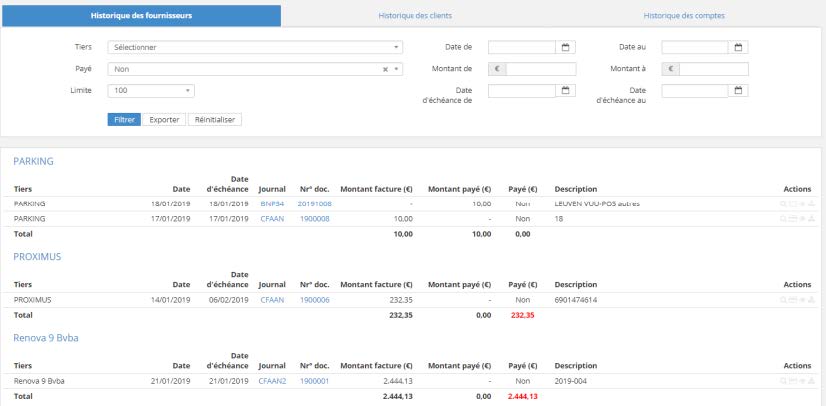The height and width of the screenshot is (406, 826).
Task: Focus the Date au input field
Action: point(695,47)
